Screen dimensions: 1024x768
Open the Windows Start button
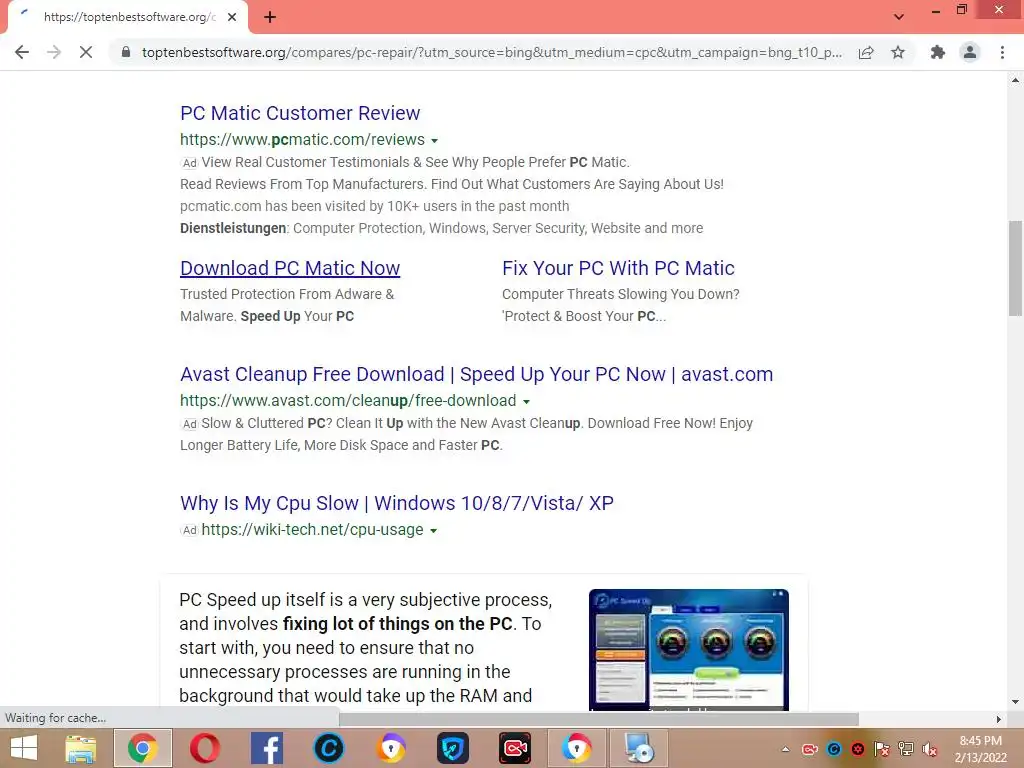point(24,748)
